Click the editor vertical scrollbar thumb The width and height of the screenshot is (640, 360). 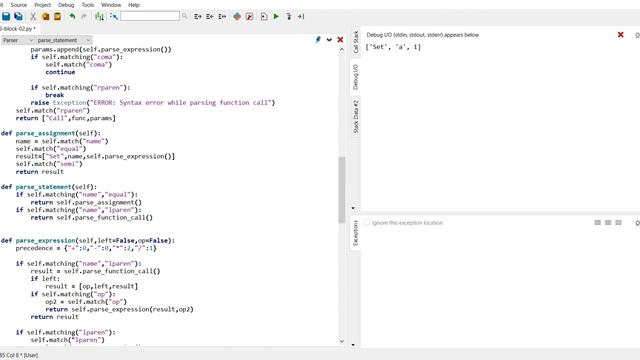point(342,190)
